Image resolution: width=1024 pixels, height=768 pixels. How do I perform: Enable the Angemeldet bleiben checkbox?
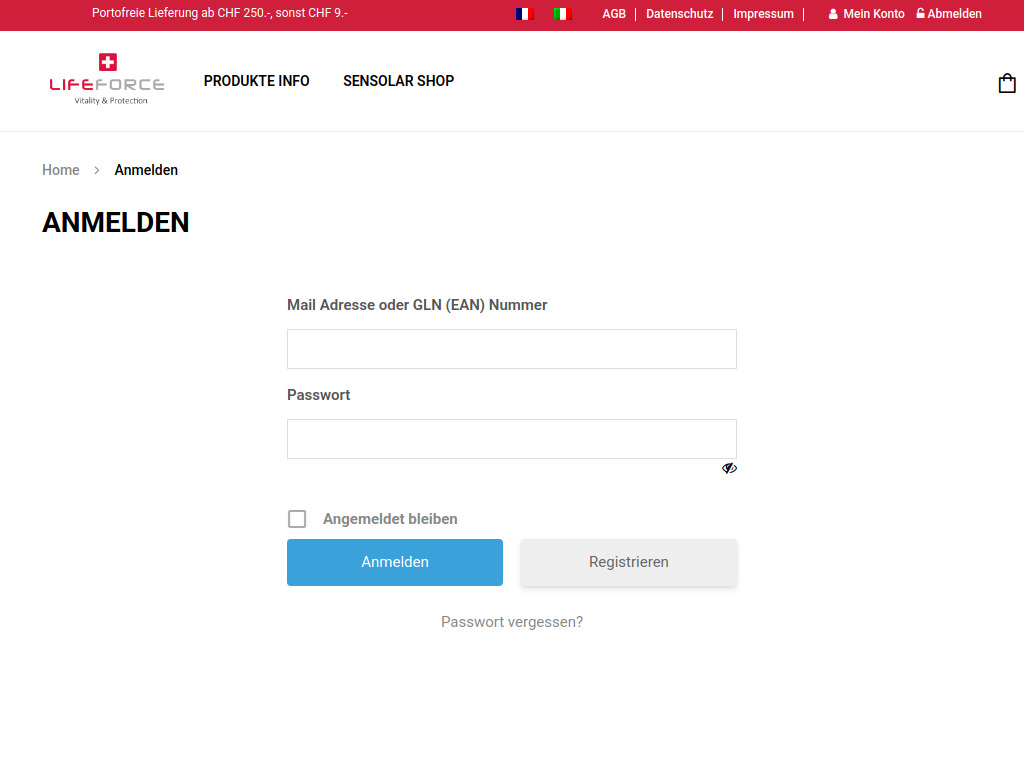coord(297,518)
